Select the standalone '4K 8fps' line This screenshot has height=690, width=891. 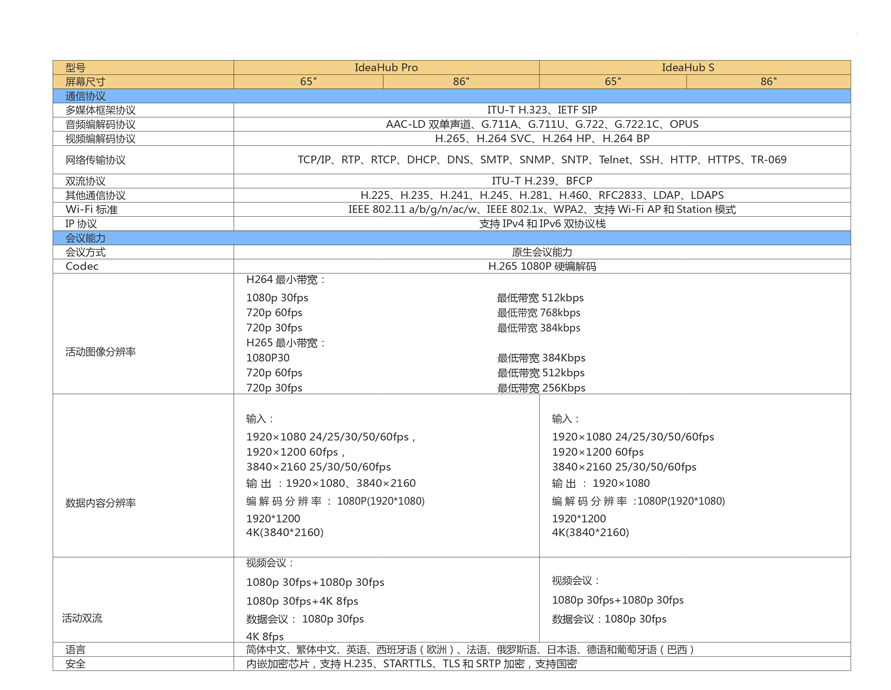265,637
